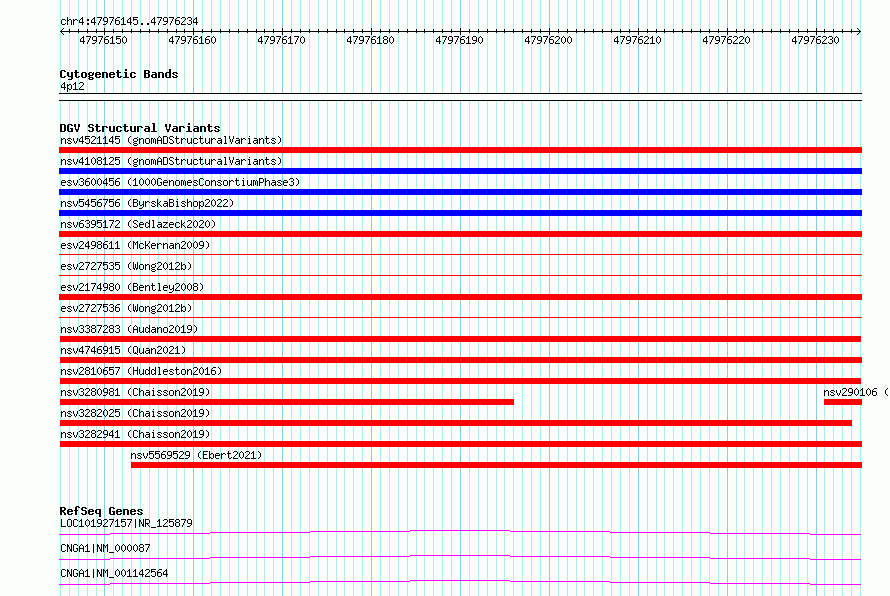Click the chr4:47976145..47976234 coordinate label
This screenshot has height=596, width=890.
click(129, 22)
